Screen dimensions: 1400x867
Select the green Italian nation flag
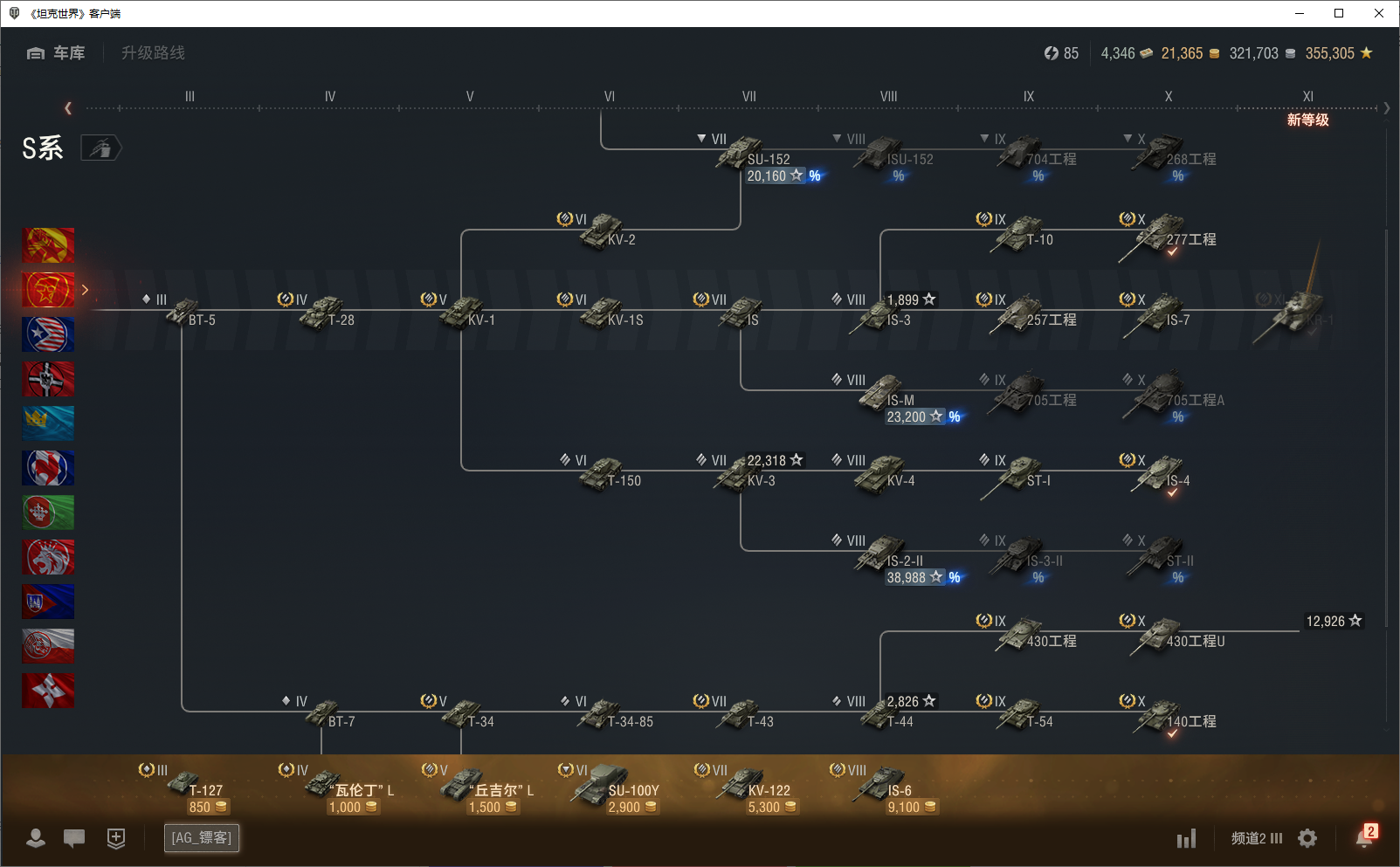coord(48,513)
